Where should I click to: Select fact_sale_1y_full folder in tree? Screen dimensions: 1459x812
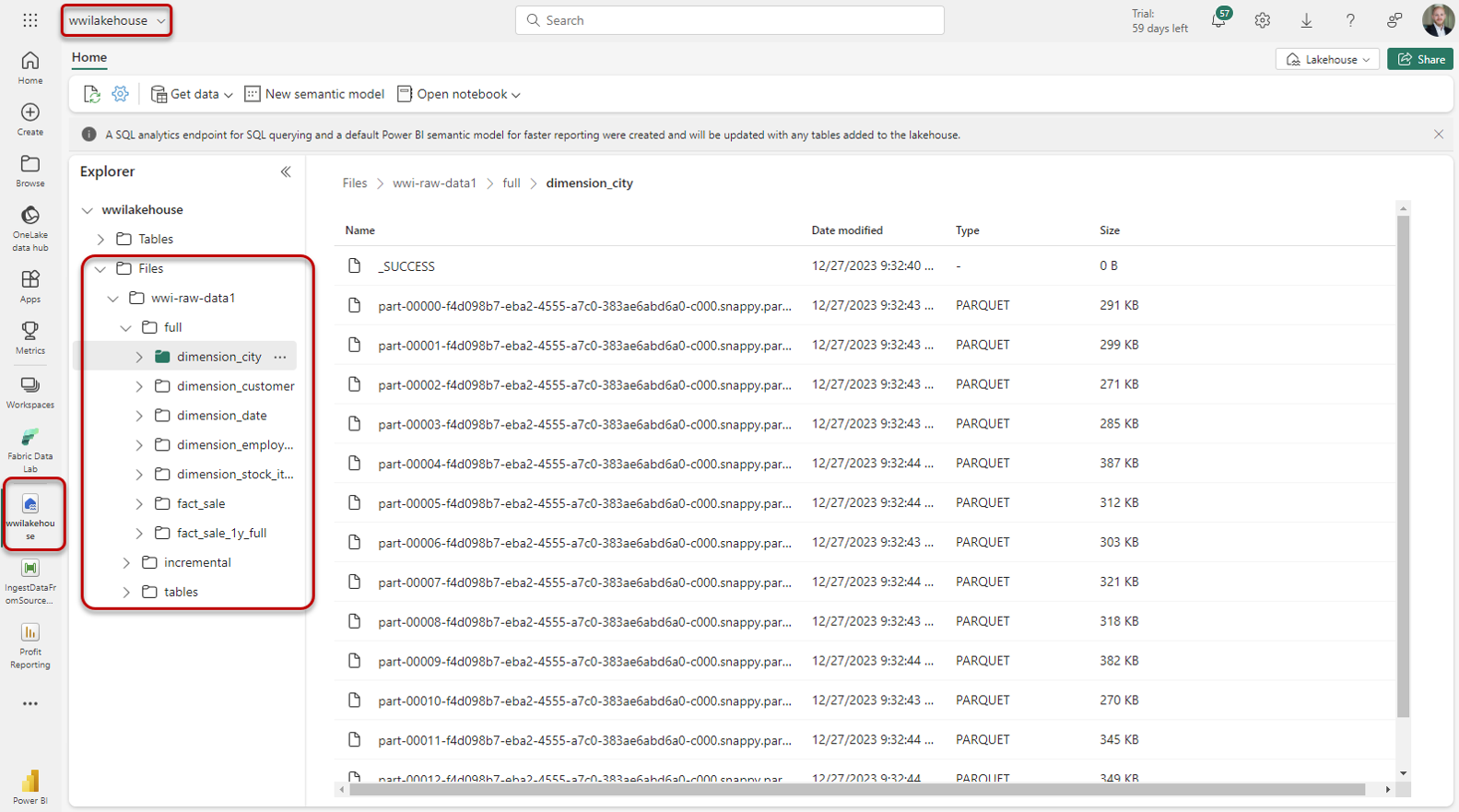pyautogui.click(x=222, y=533)
